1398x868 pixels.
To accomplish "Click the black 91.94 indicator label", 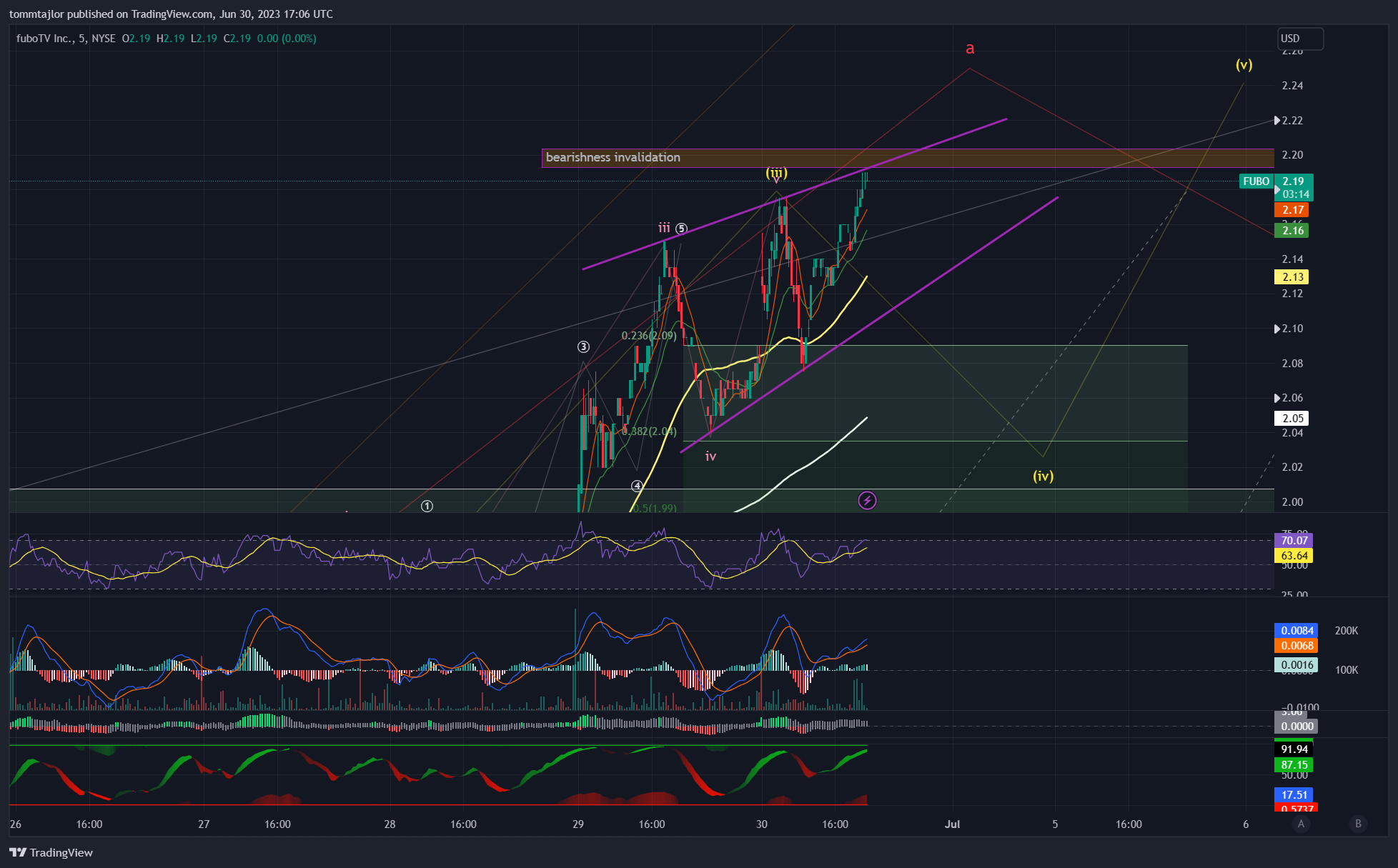I will [1294, 749].
